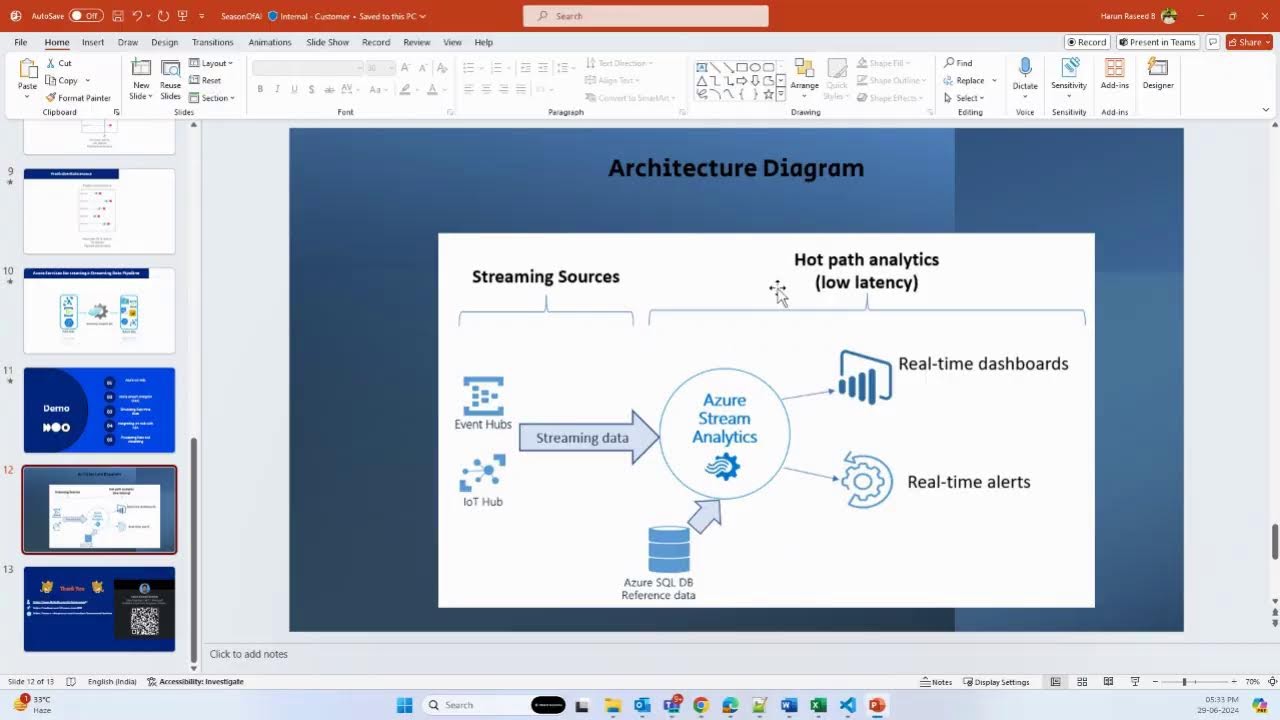Click the Find magnifier
Image resolution: width=1280 pixels, height=720 pixels.
(958, 63)
